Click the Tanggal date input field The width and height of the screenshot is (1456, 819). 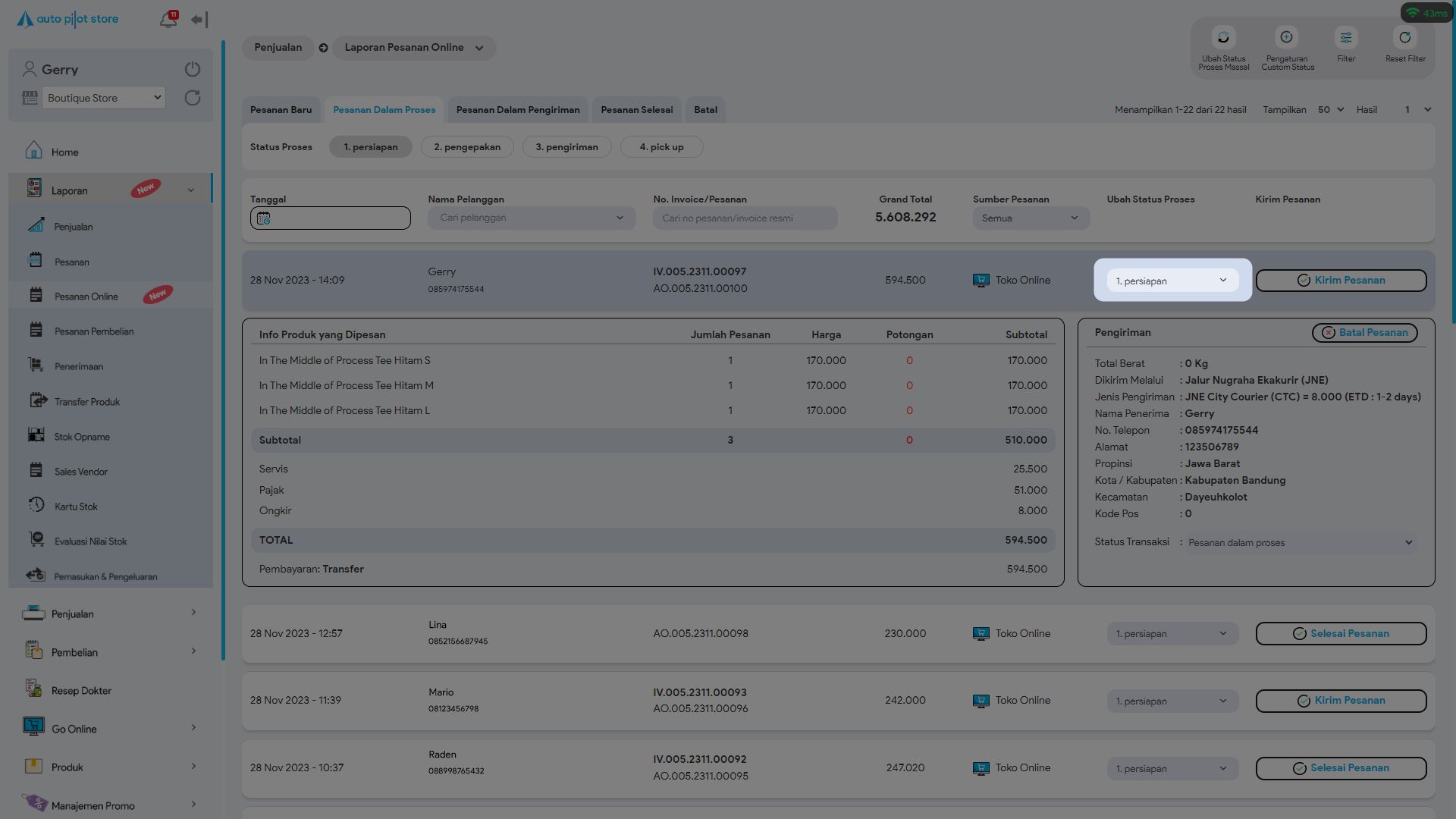[331, 218]
